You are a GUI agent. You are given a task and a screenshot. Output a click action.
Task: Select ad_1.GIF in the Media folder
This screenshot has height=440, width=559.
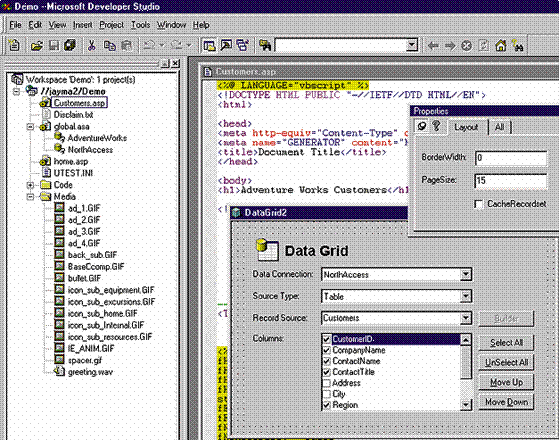click(x=84, y=208)
